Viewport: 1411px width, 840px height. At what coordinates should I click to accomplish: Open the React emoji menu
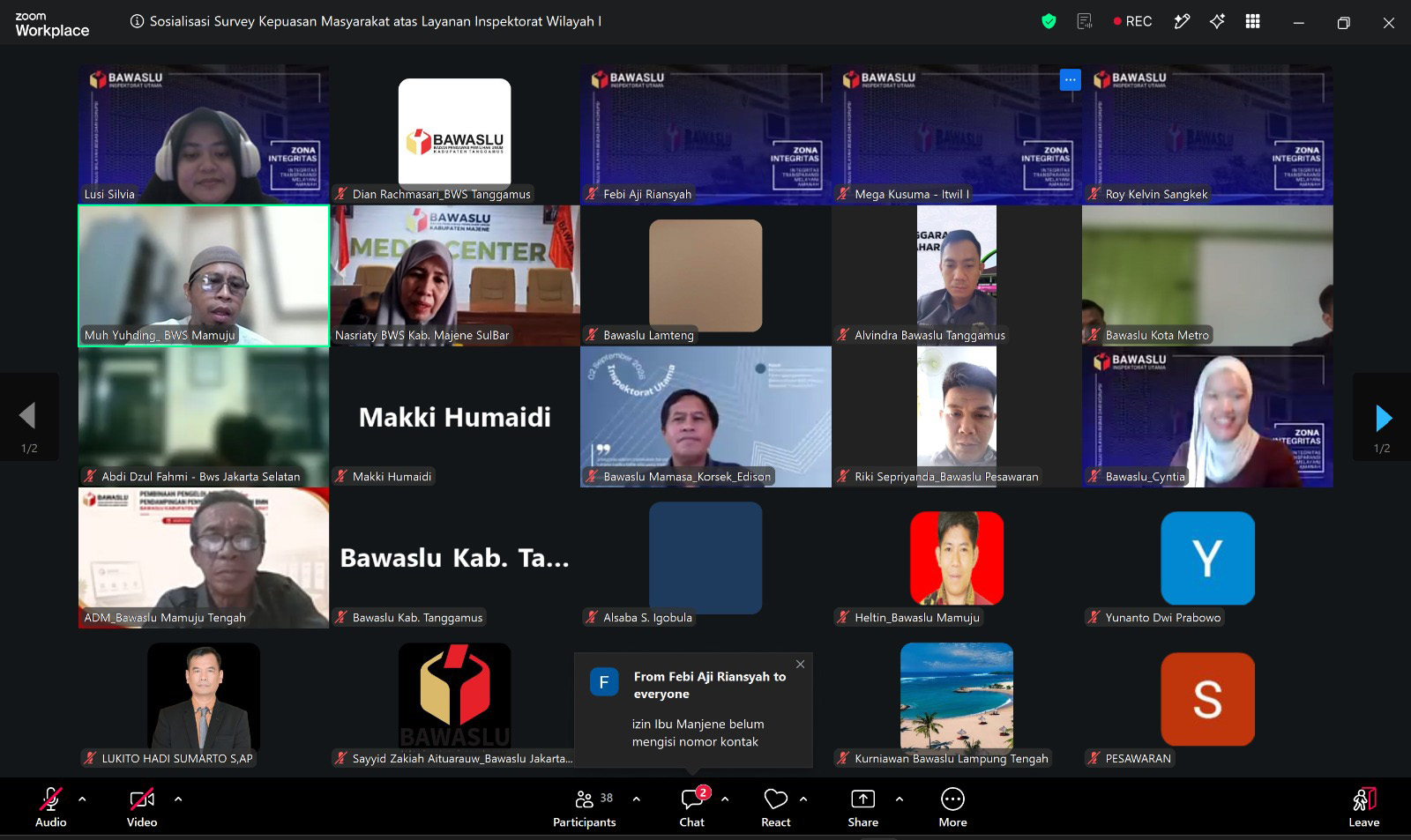(x=776, y=808)
